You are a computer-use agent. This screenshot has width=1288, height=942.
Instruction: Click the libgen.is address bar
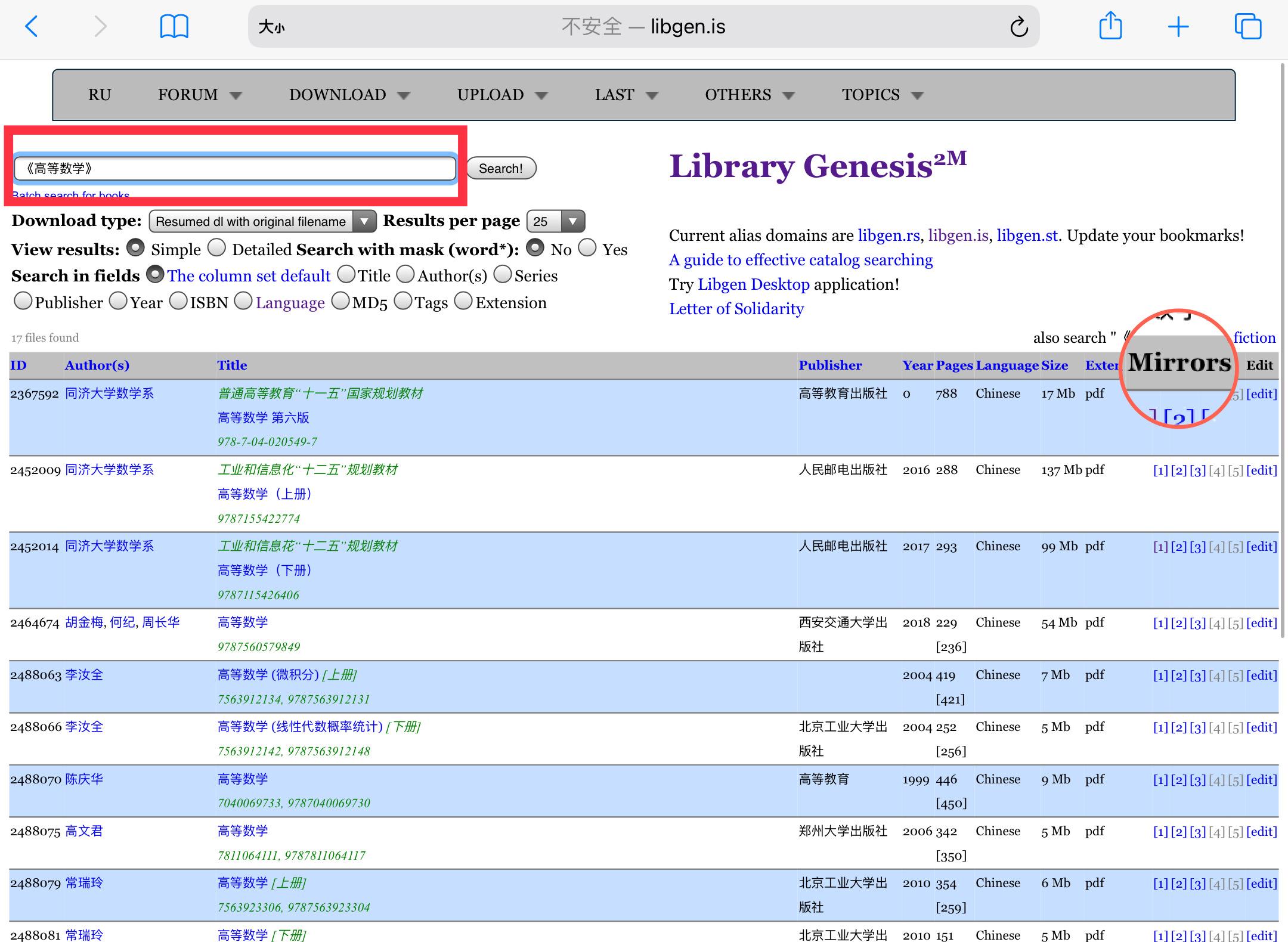tap(643, 27)
